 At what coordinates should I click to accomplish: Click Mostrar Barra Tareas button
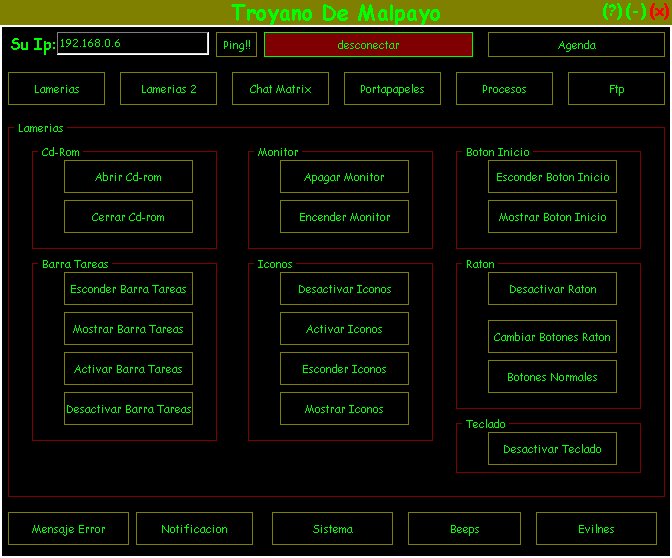coord(128,329)
